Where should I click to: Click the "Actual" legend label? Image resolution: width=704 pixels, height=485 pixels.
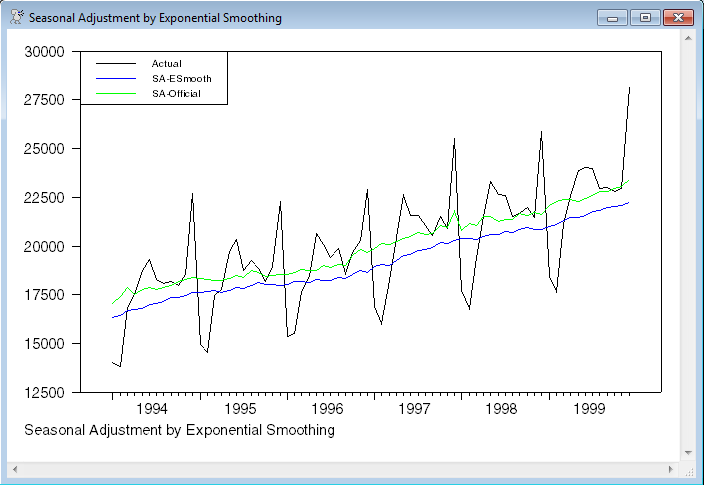[x=166, y=64]
